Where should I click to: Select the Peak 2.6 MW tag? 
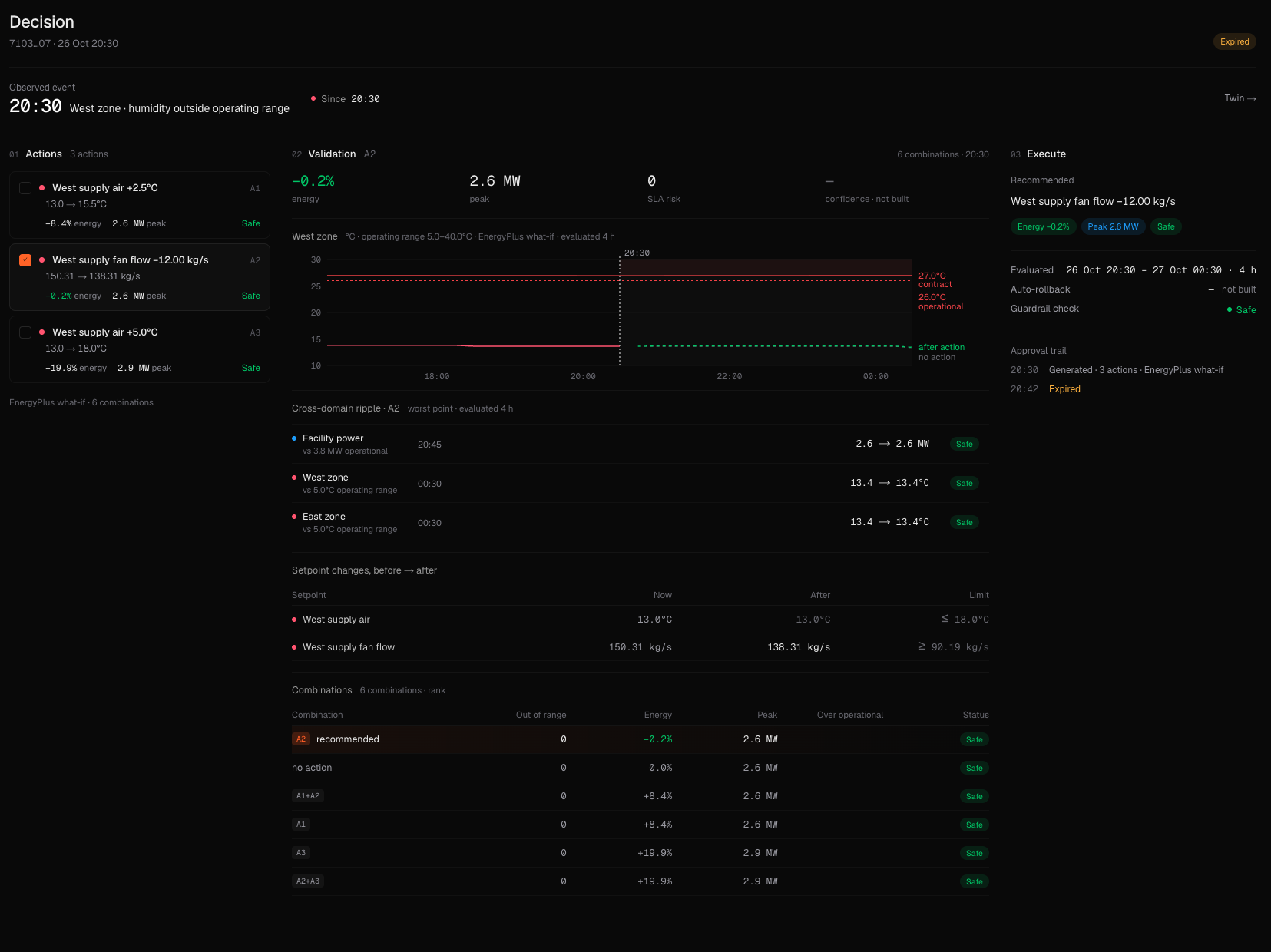1113,226
